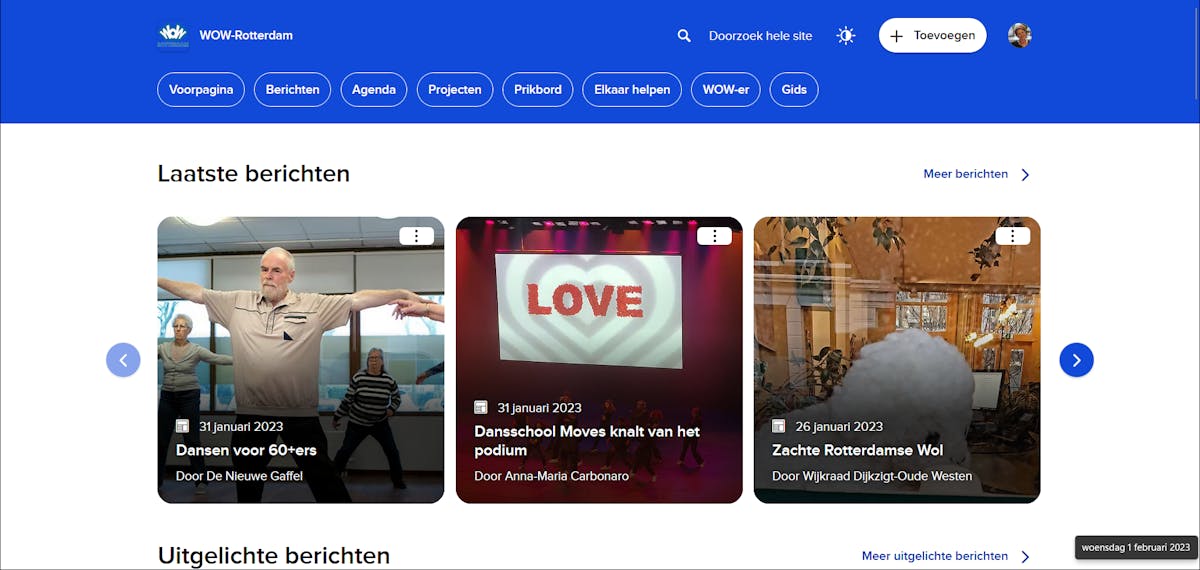The width and height of the screenshot is (1200, 570).
Task: Select the Elkaar helpen navigation item
Action: [x=632, y=89]
